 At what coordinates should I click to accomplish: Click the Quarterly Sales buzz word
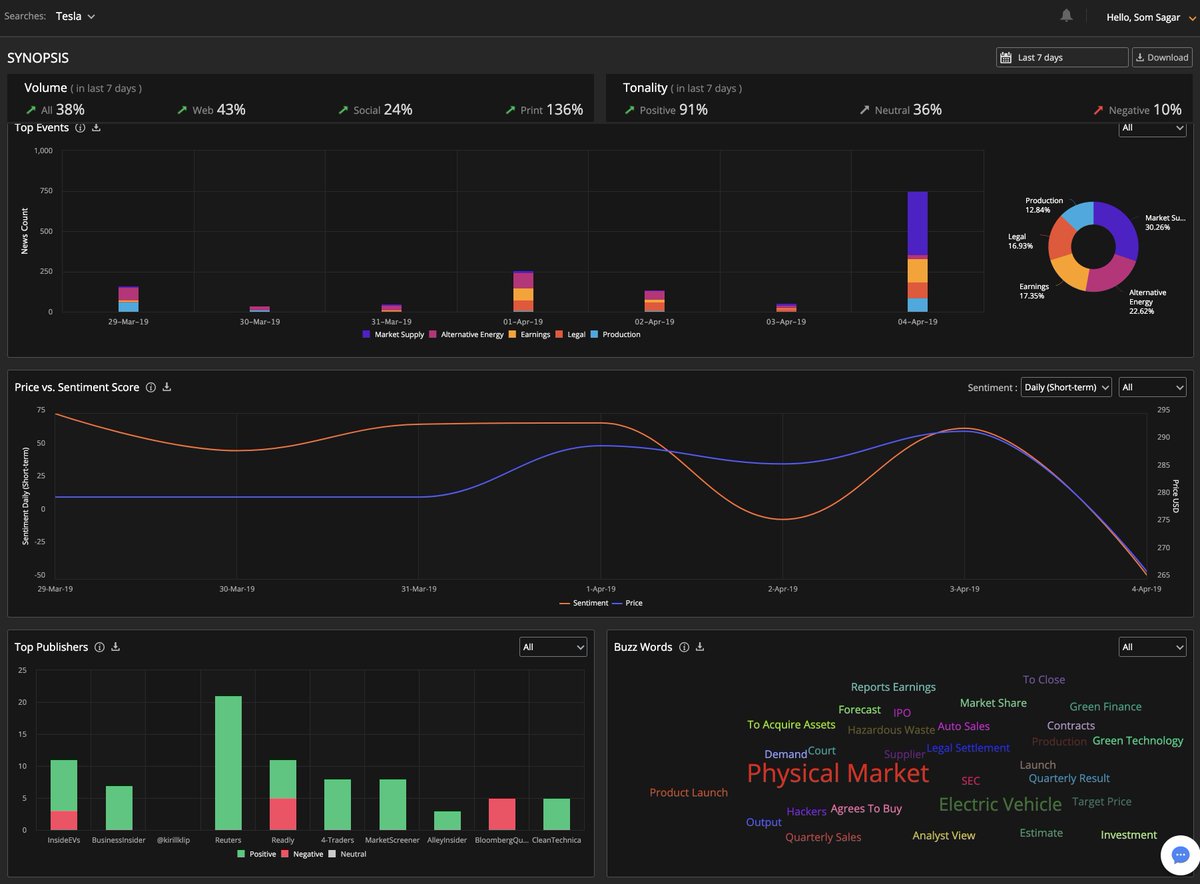(823, 837)
